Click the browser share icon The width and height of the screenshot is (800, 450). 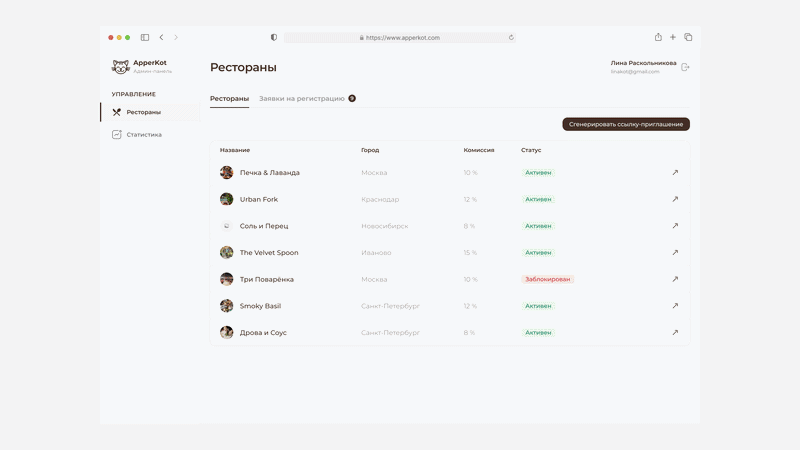click(x=658, y=37)
